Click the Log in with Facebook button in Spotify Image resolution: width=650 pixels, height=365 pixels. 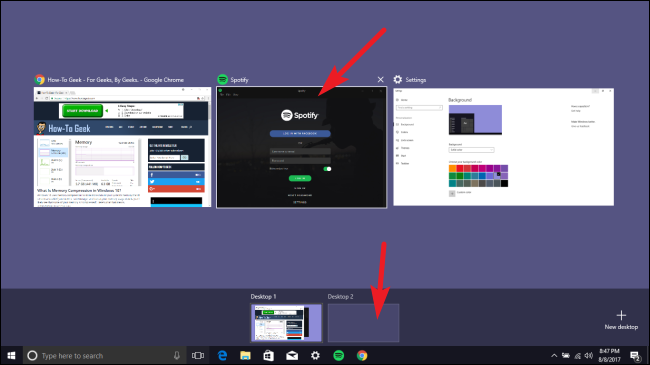[x=300, y=134]
